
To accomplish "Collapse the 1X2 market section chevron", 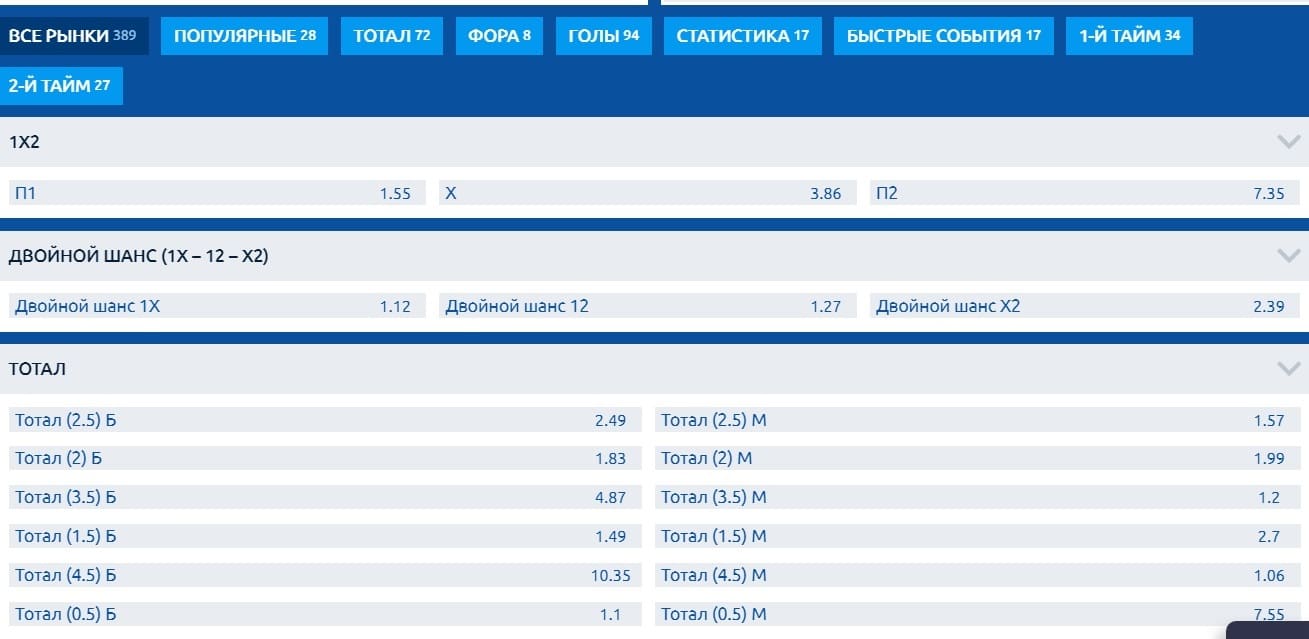I will tap(1288, 142).
